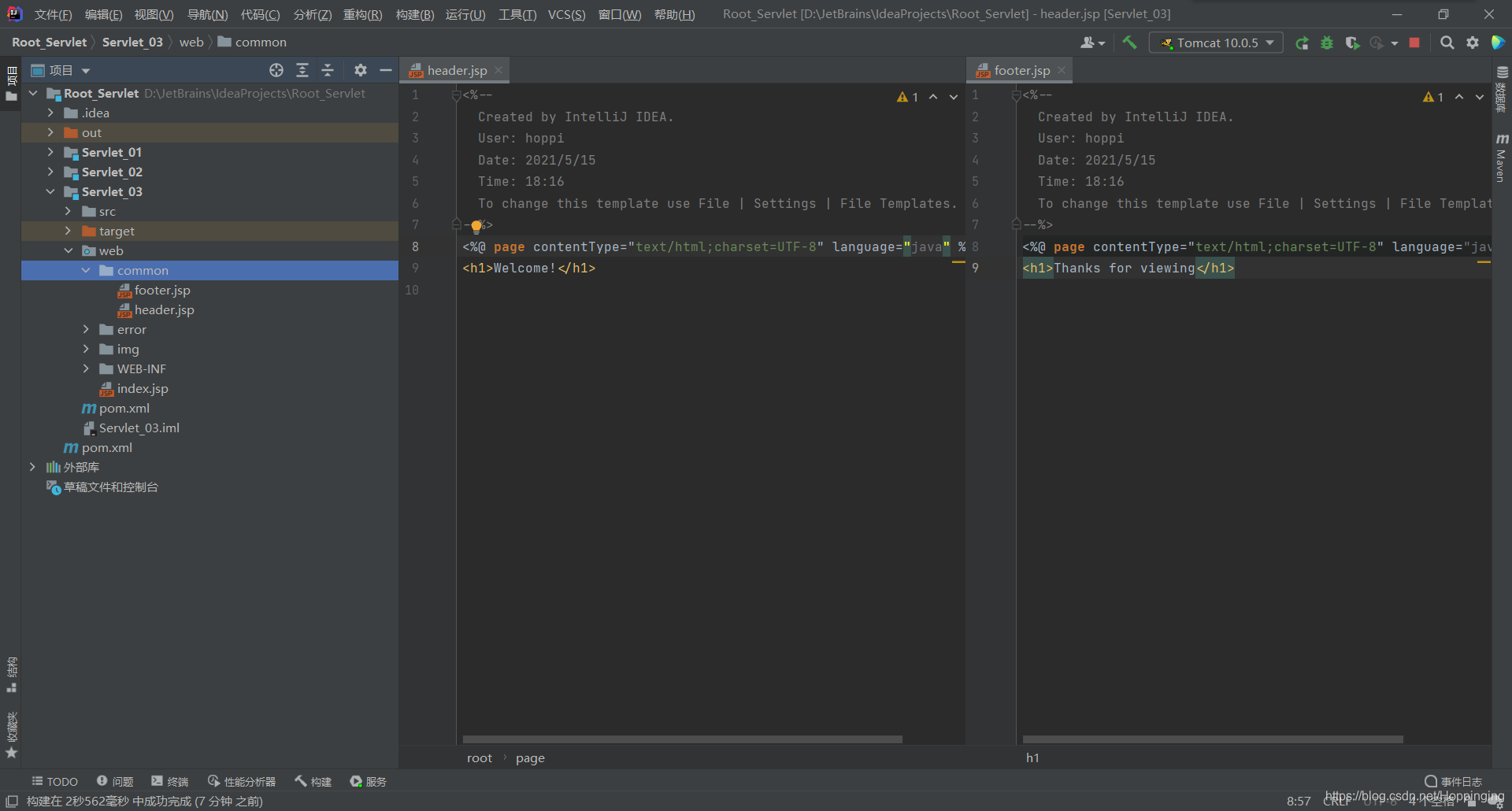Viewport: 1512px width, 811px height.
Task: Click the Run with Coverage icon
Action: [1352, 43]
